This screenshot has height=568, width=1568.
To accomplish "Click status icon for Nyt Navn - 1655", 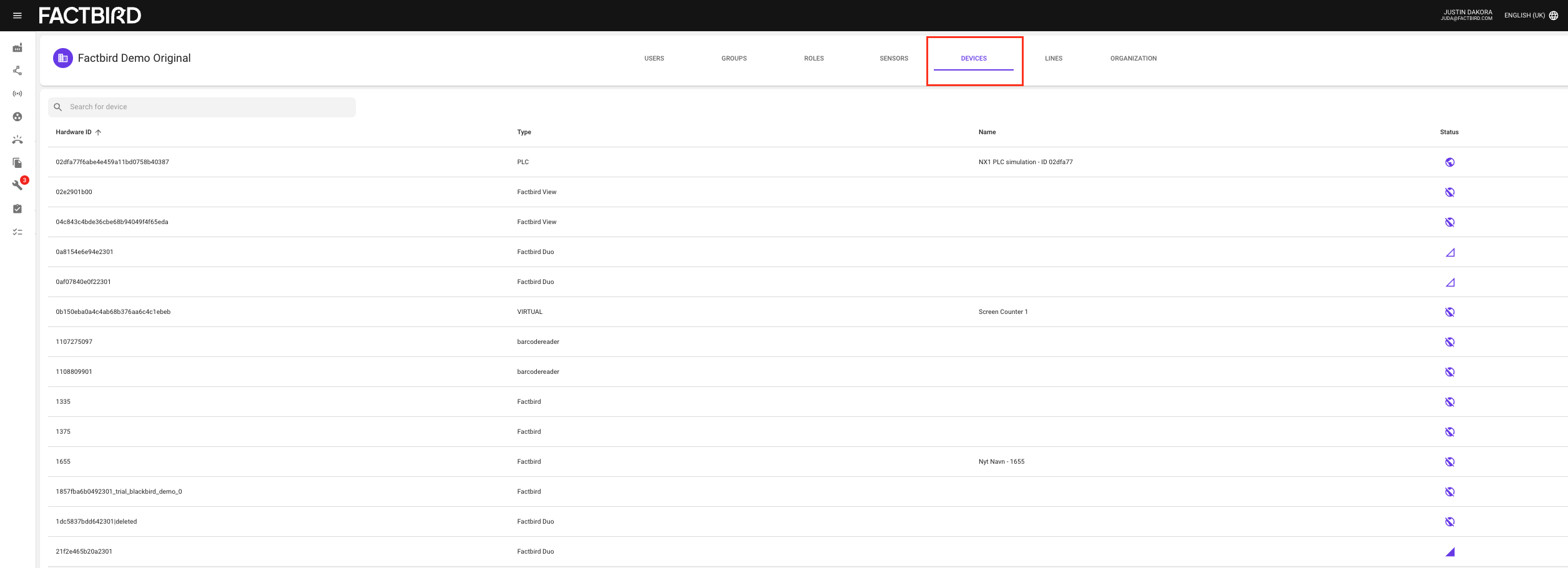I will coord(1449,462).
